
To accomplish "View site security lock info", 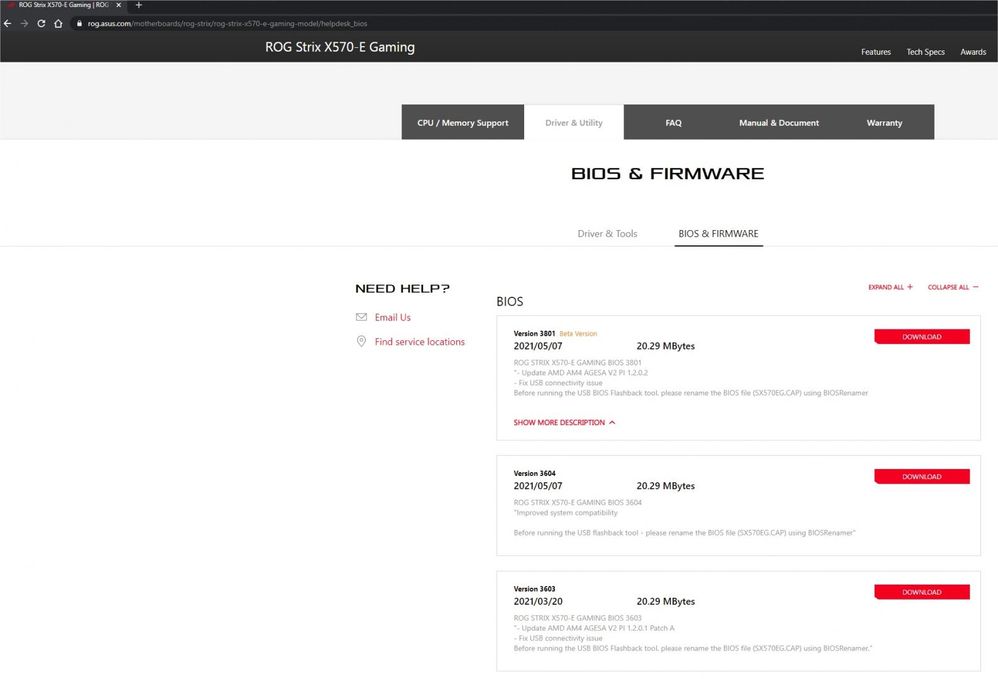I will 79,24.
